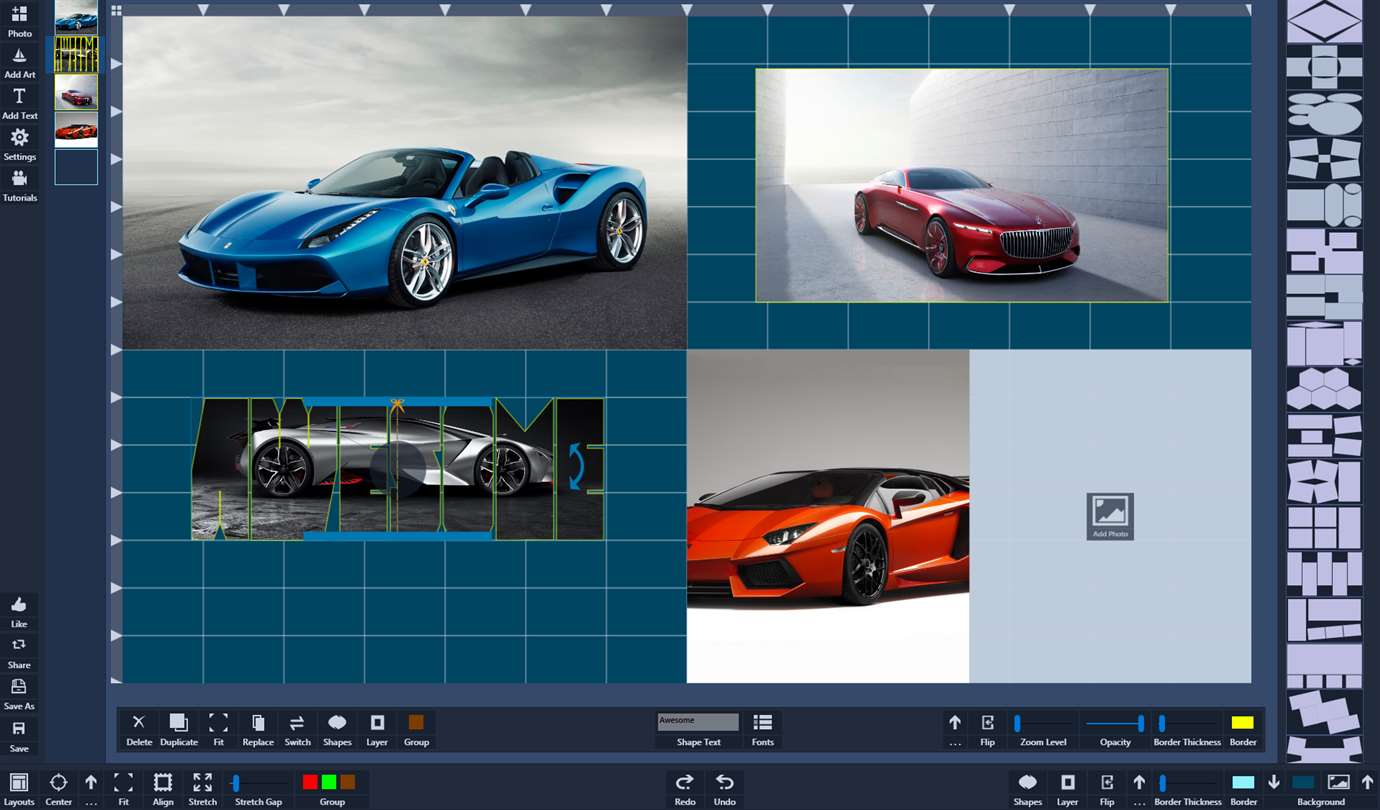Viewport: 1380px width, 810px height.
Task: Select the blue Ferrari photo on the canvas
Action: [x=405, y=182]
